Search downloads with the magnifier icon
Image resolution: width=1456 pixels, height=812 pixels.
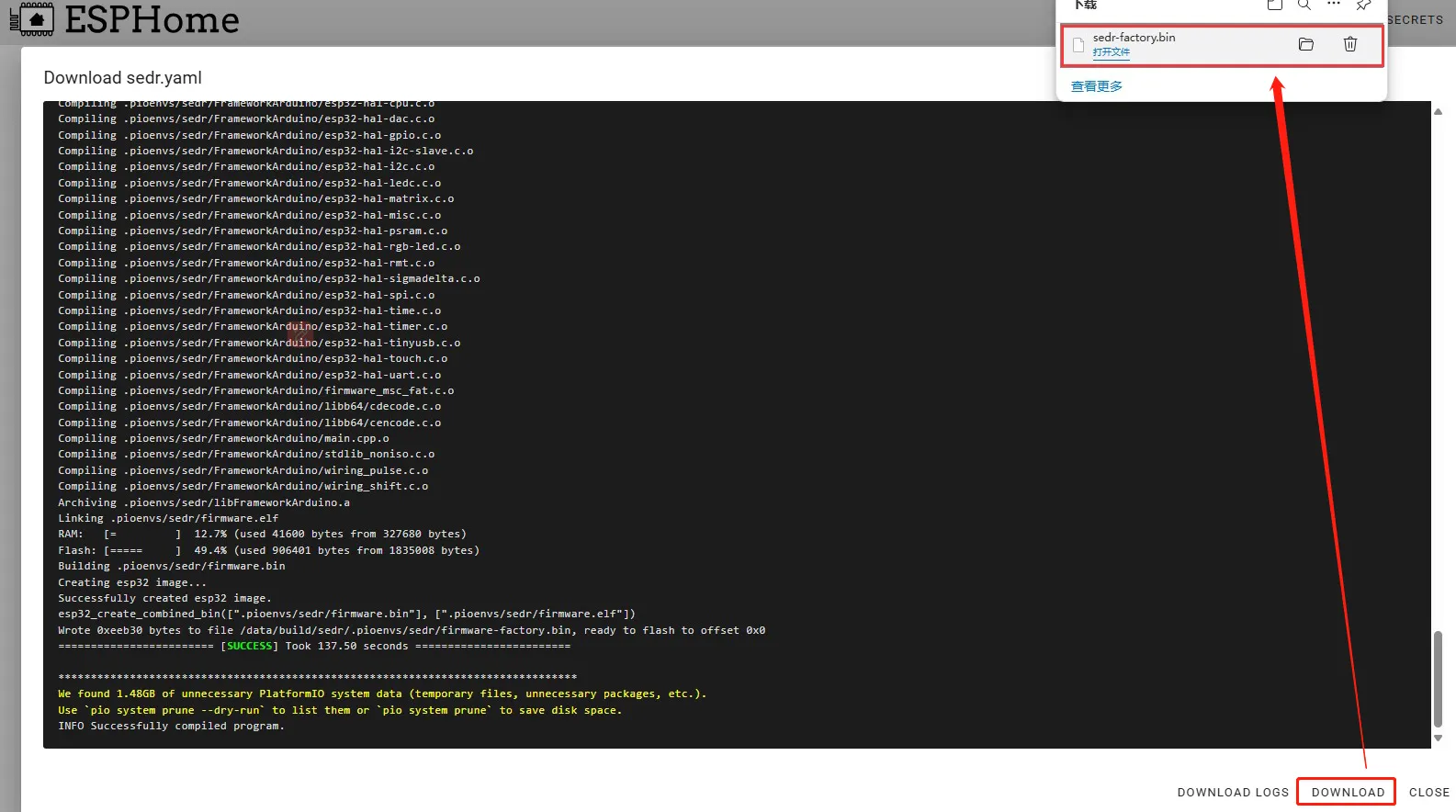click(1304, 6)
